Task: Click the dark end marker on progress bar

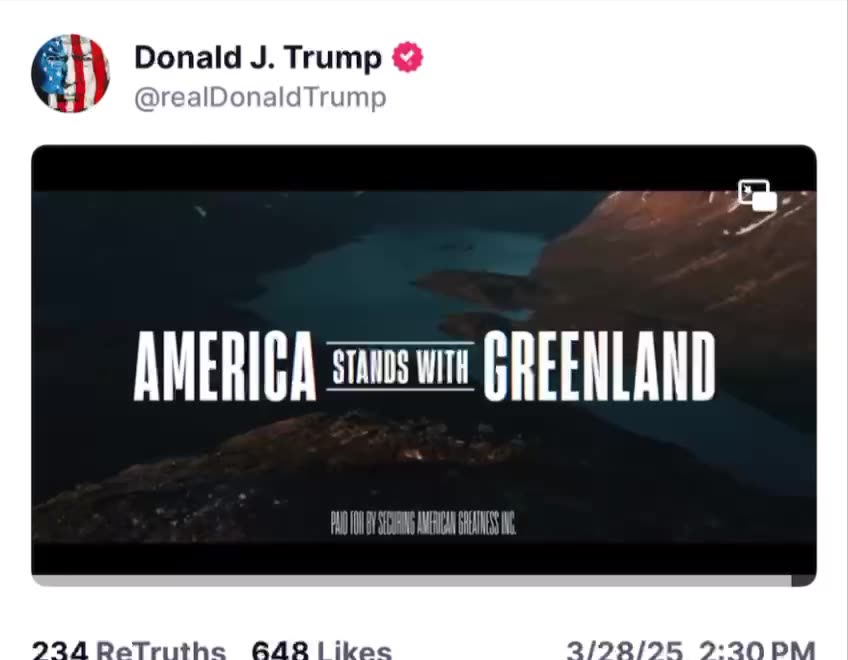Action: click(x=803, y=581)
